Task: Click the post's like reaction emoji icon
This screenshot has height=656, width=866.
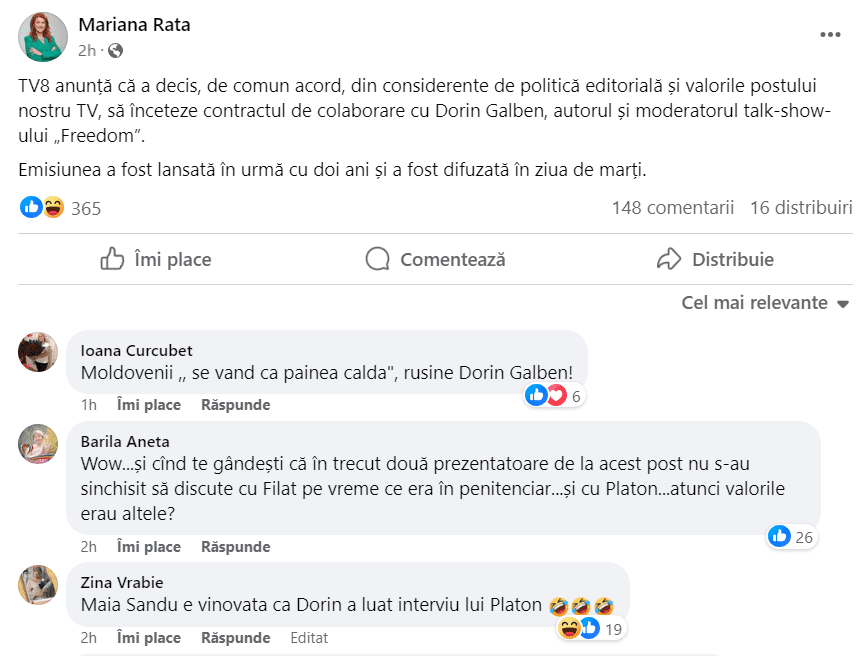Action: [31, 207]
